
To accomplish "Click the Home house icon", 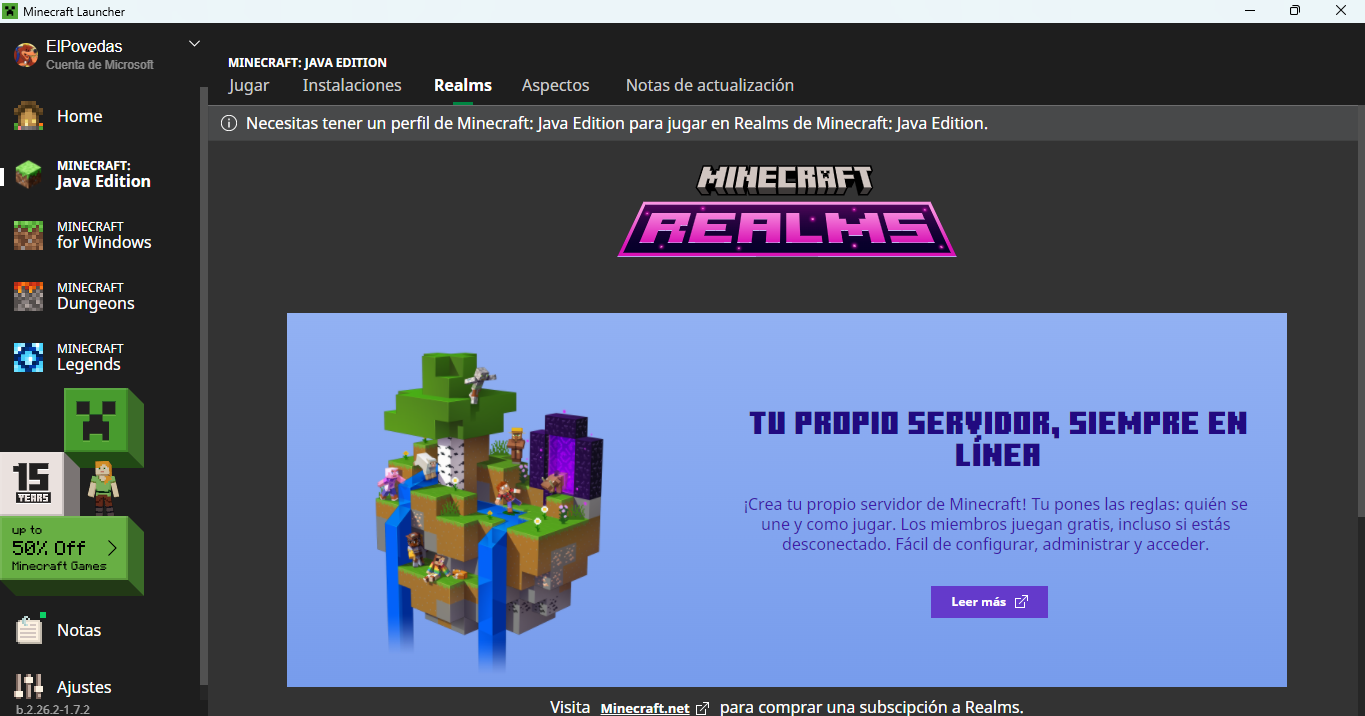I will 28,116.
